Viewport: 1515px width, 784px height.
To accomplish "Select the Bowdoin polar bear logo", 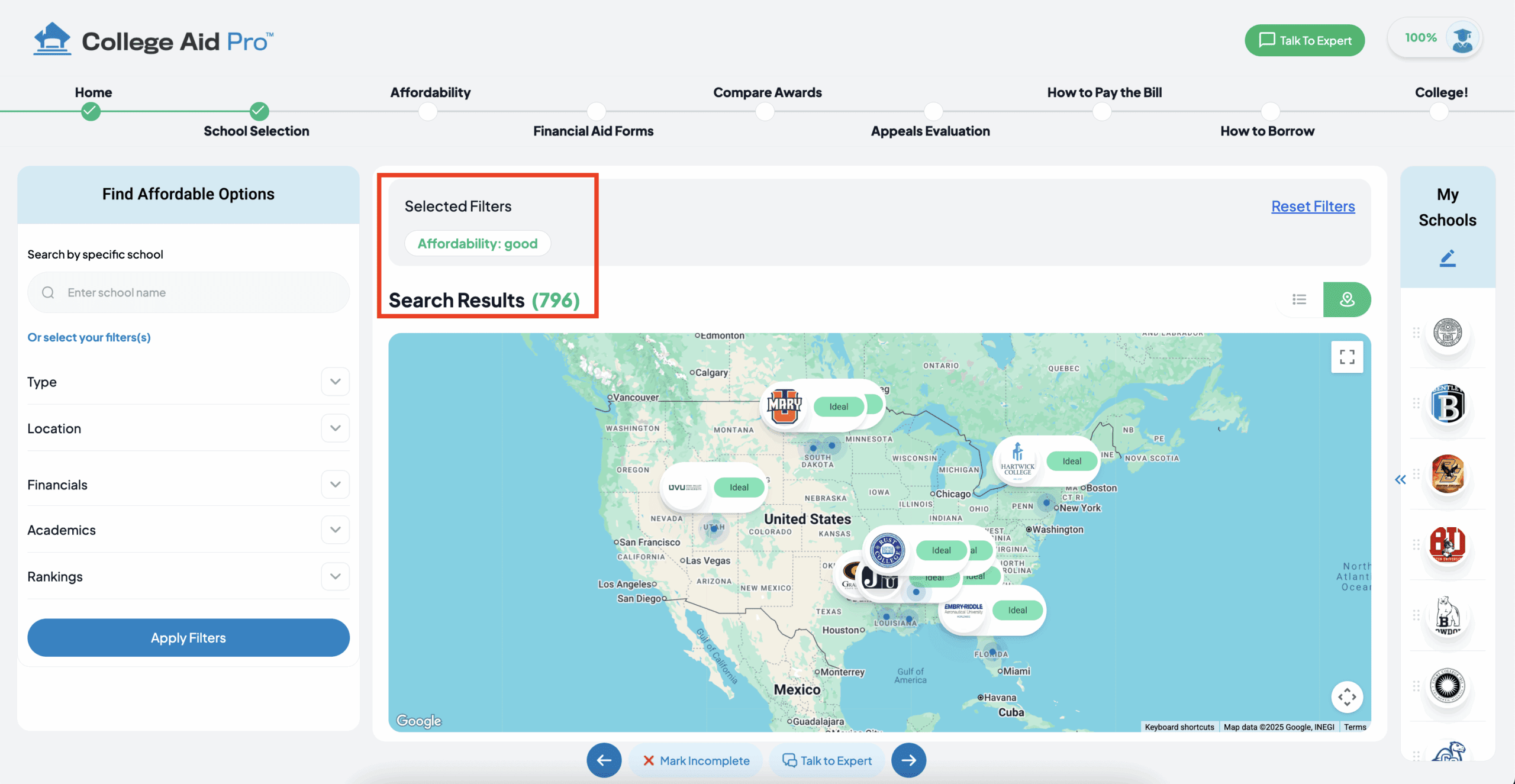I will tap(1448, 615).
